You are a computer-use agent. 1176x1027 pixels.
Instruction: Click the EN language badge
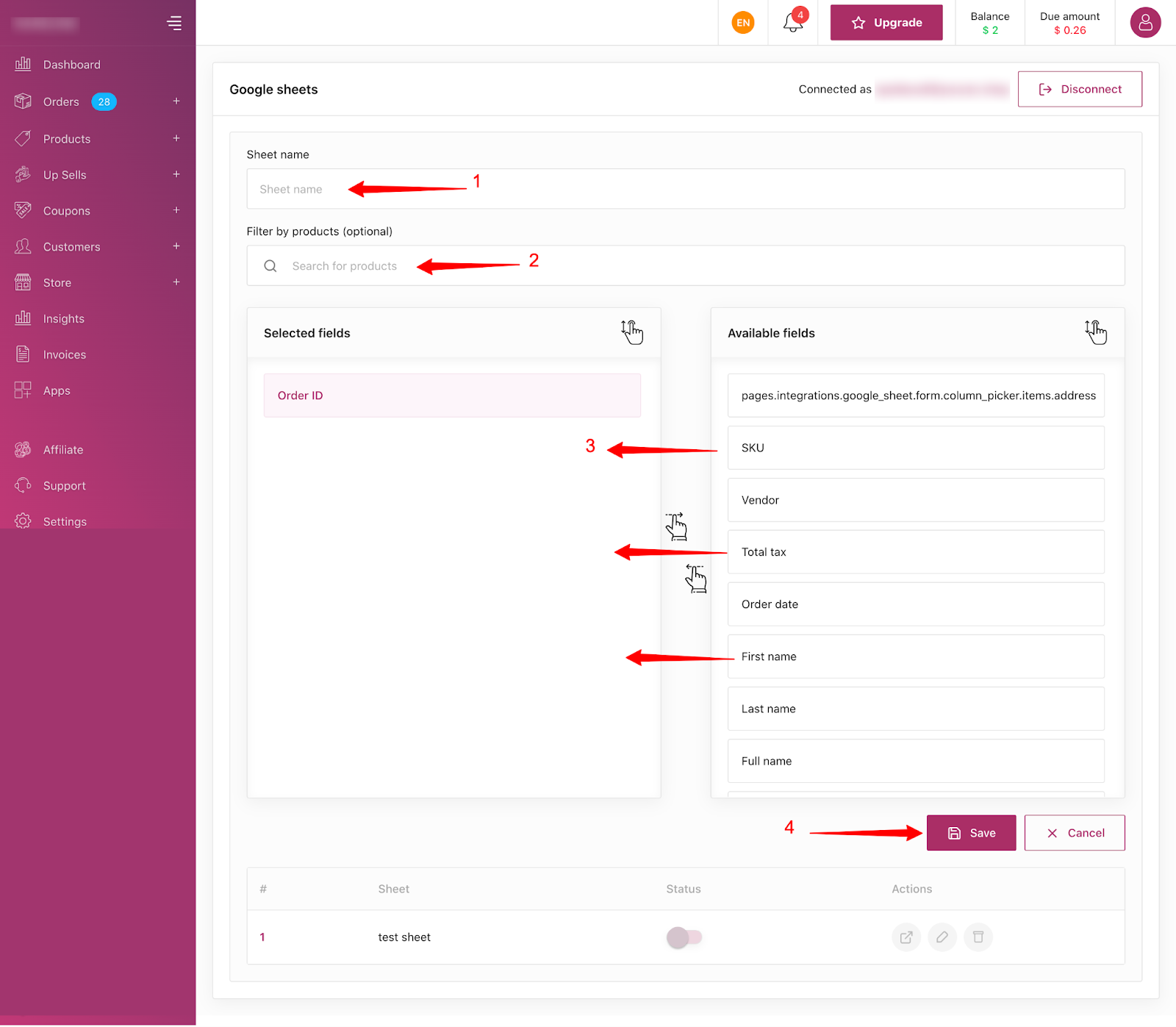point(743,23)
